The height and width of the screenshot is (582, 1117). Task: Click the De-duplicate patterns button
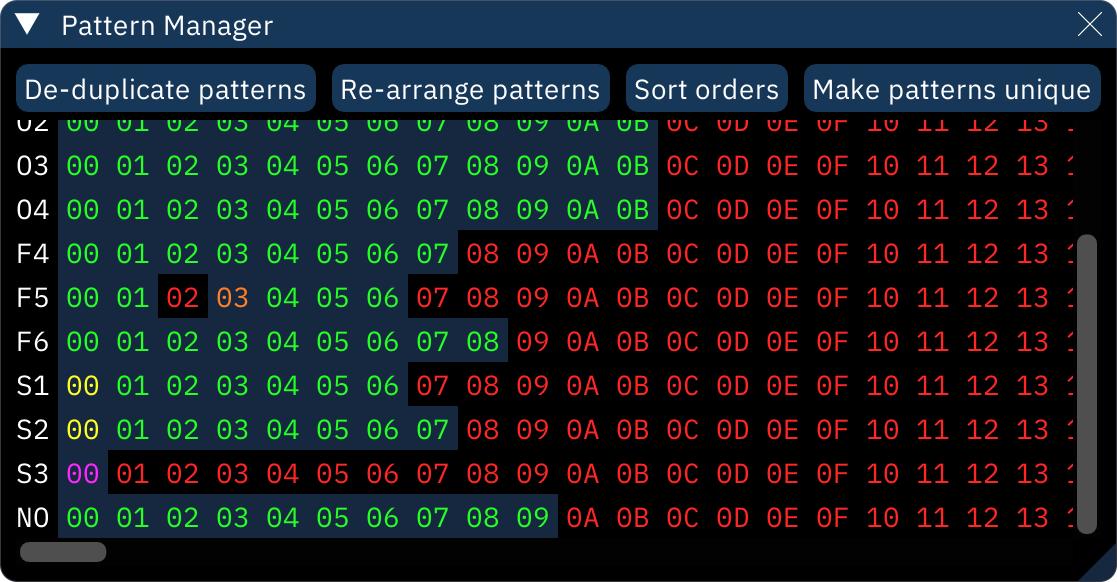click(x=164, y=88)
